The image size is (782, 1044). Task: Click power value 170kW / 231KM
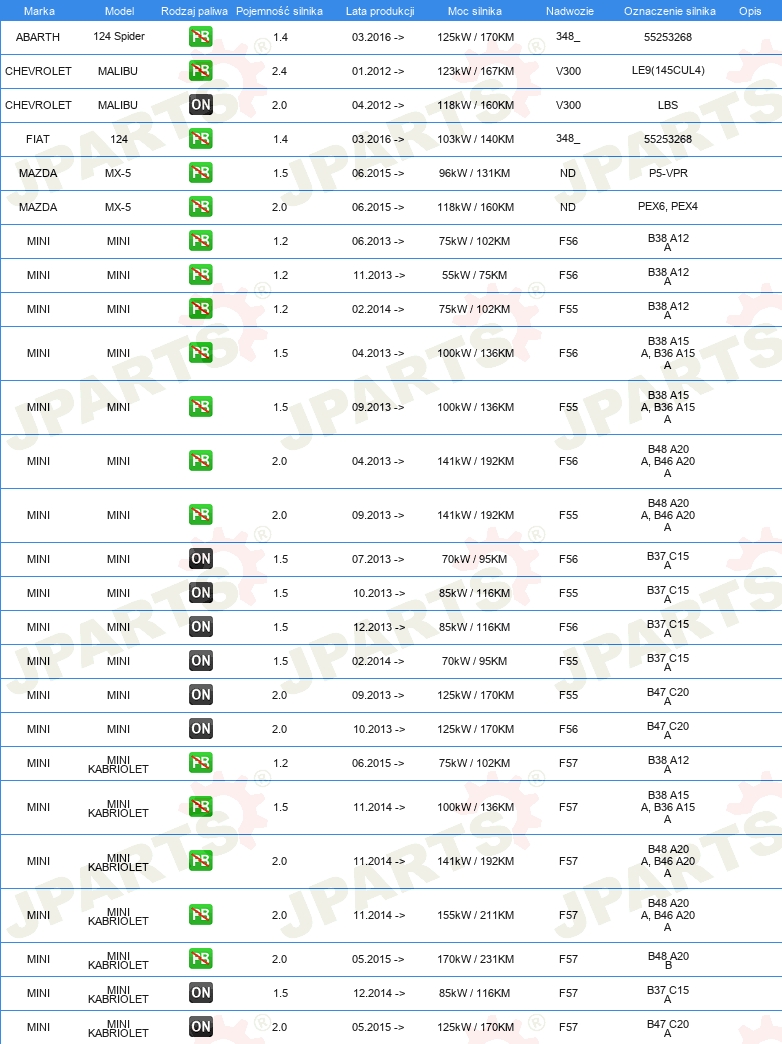pyautogui.click(x=476, y=959)
